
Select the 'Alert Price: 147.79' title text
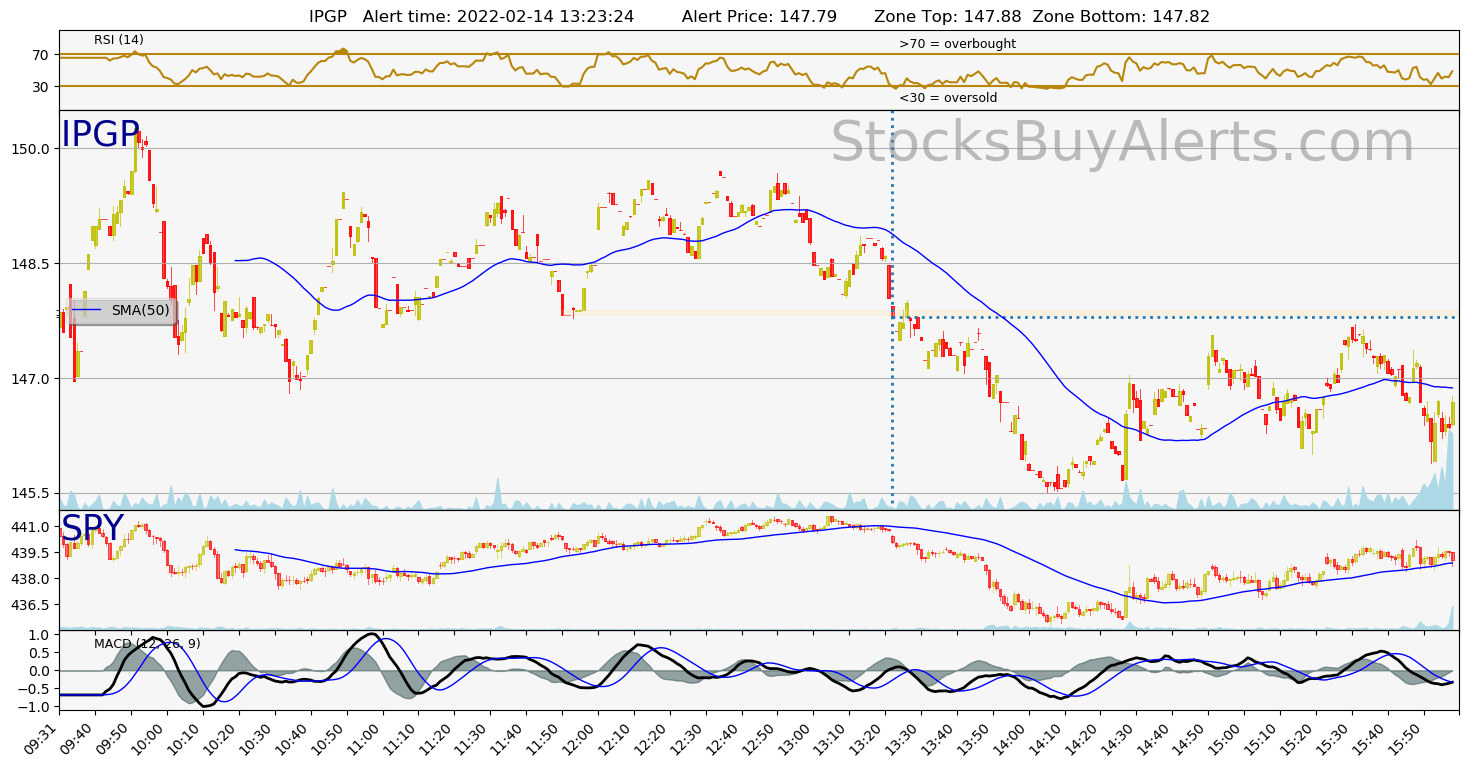click(759, 16)
